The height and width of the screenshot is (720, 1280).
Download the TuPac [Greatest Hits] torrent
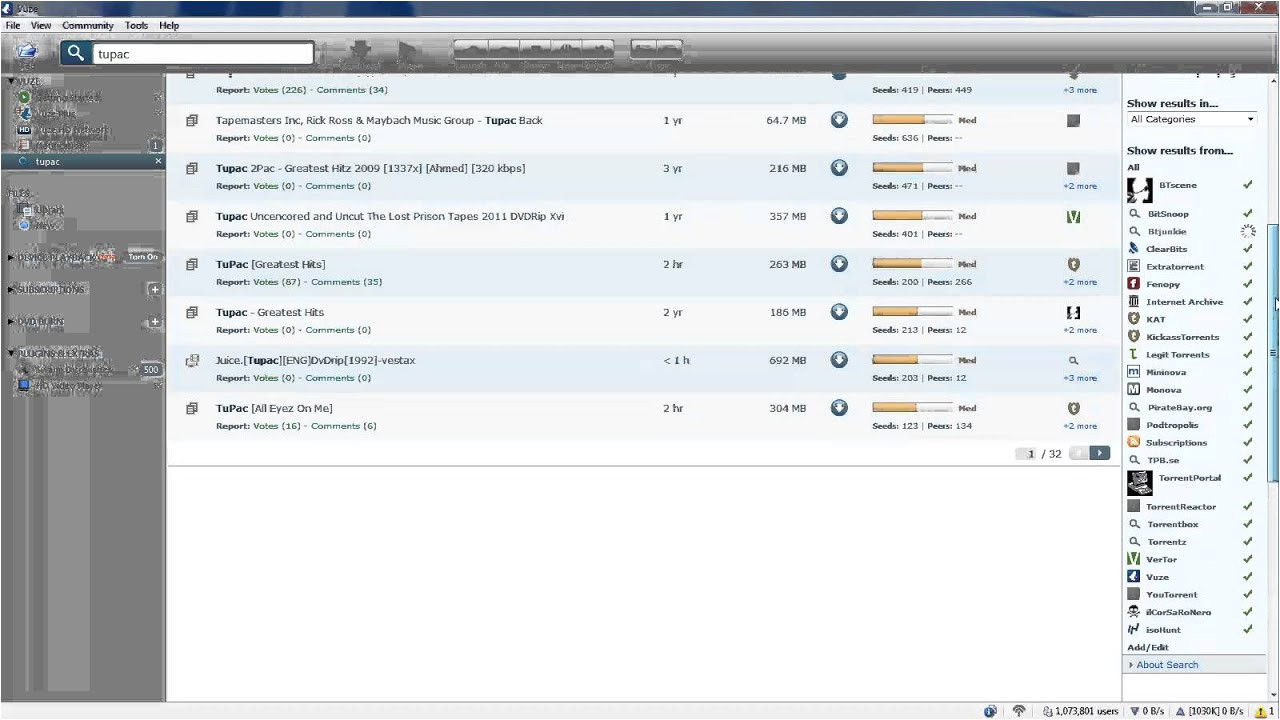point(839,264)
